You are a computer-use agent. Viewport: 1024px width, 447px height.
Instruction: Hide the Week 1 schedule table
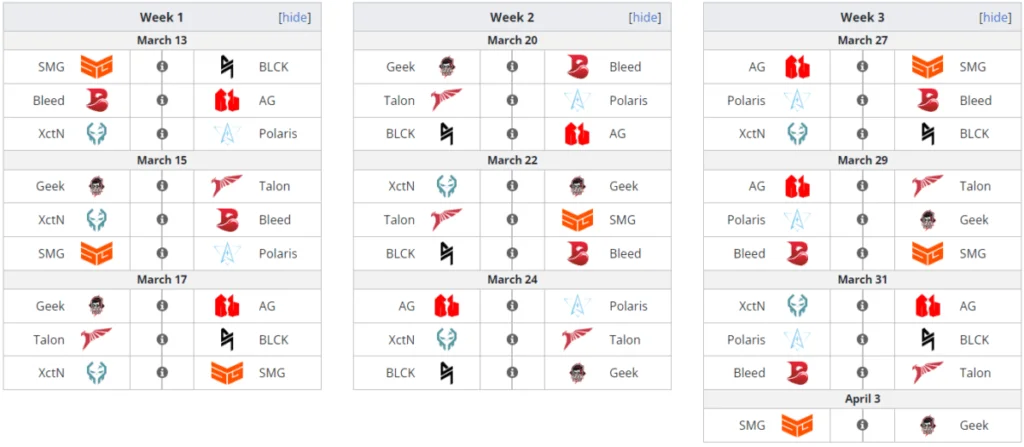[x=294, y=17]
